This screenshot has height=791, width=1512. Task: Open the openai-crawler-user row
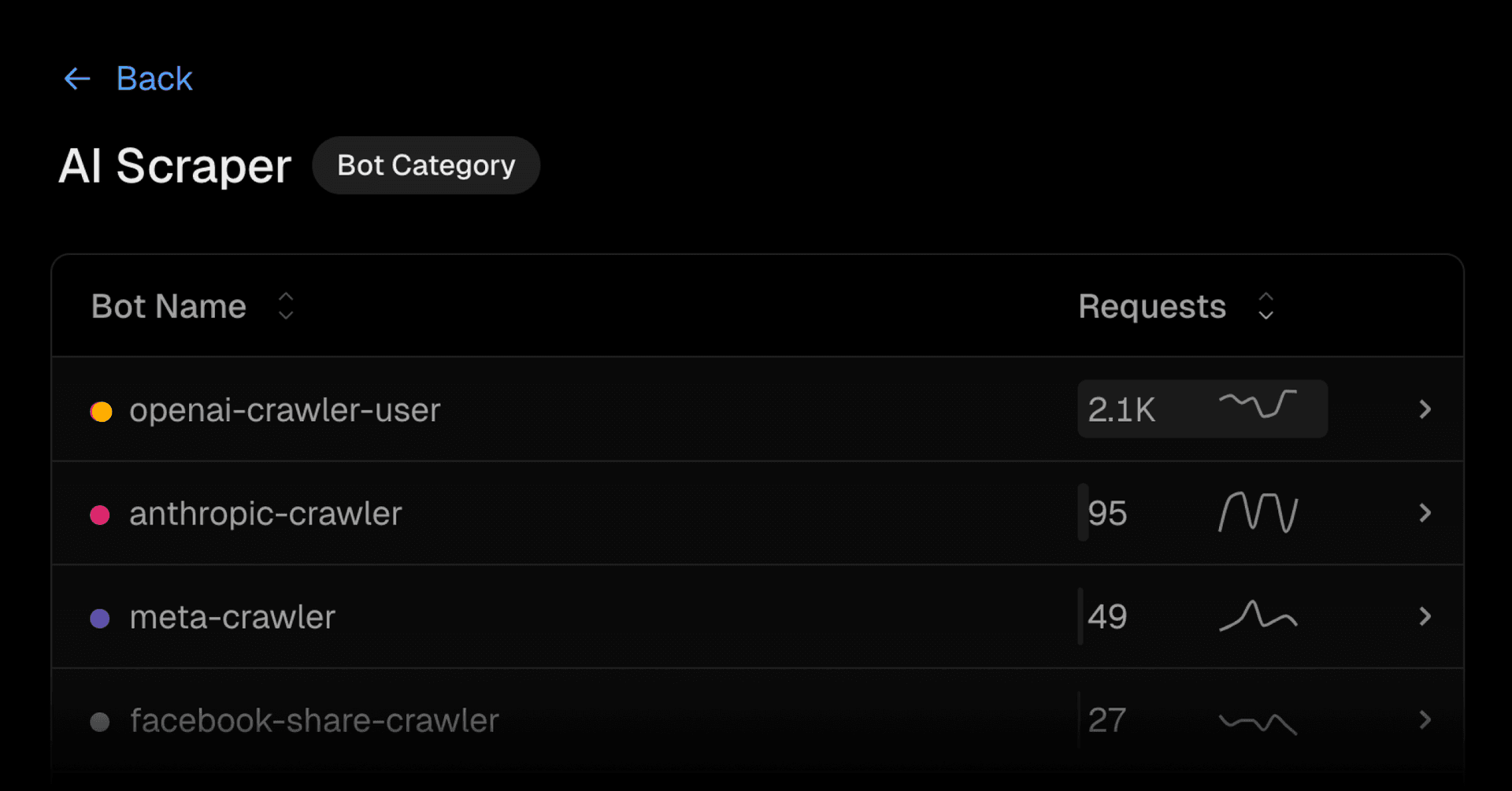(x=284, y=410)
